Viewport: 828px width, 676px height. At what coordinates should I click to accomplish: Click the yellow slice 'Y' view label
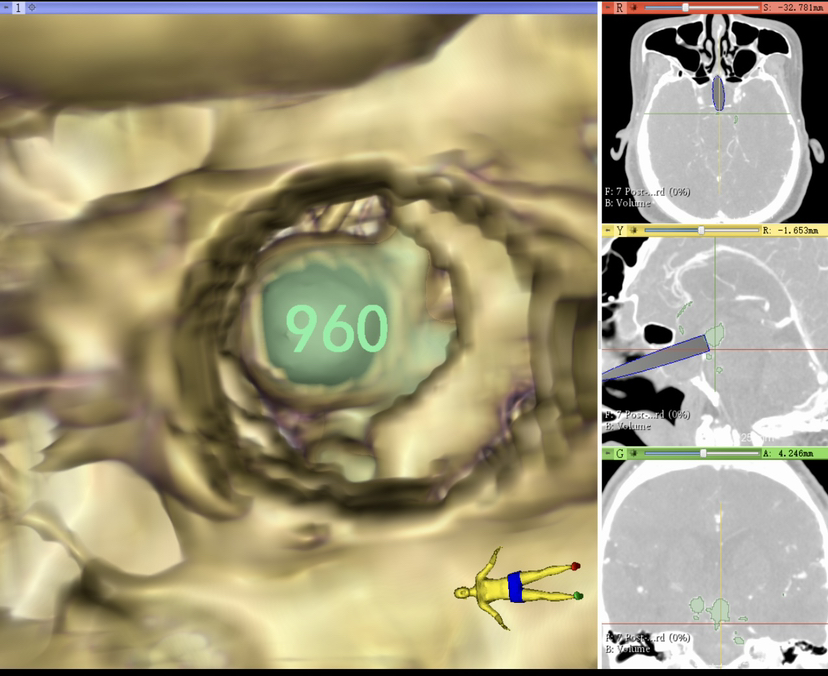620,230
